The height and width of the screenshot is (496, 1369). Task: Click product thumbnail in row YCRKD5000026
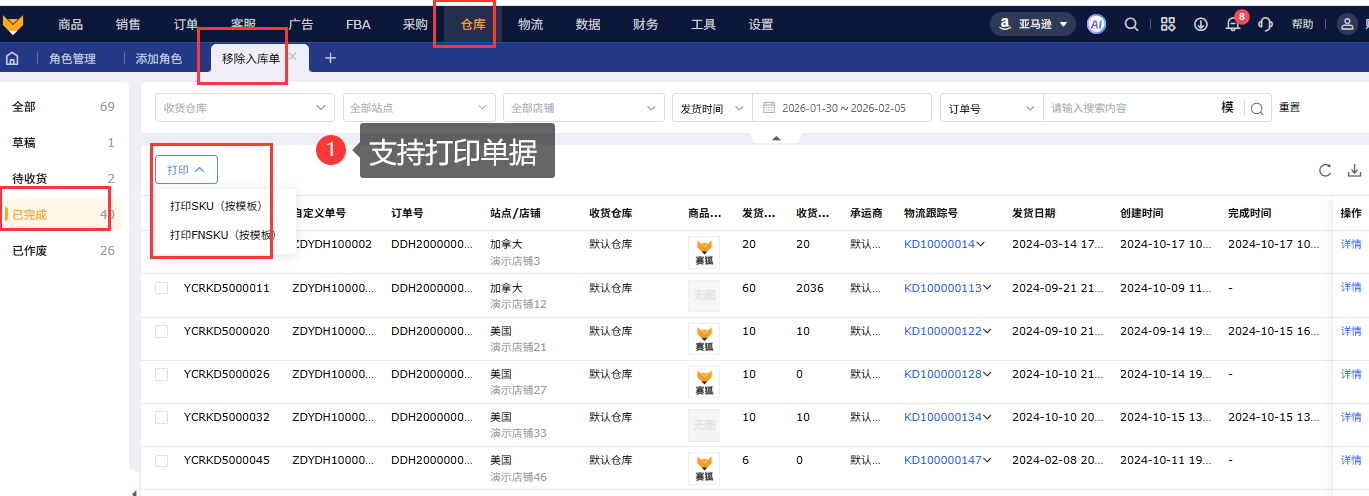pos(704,382)
